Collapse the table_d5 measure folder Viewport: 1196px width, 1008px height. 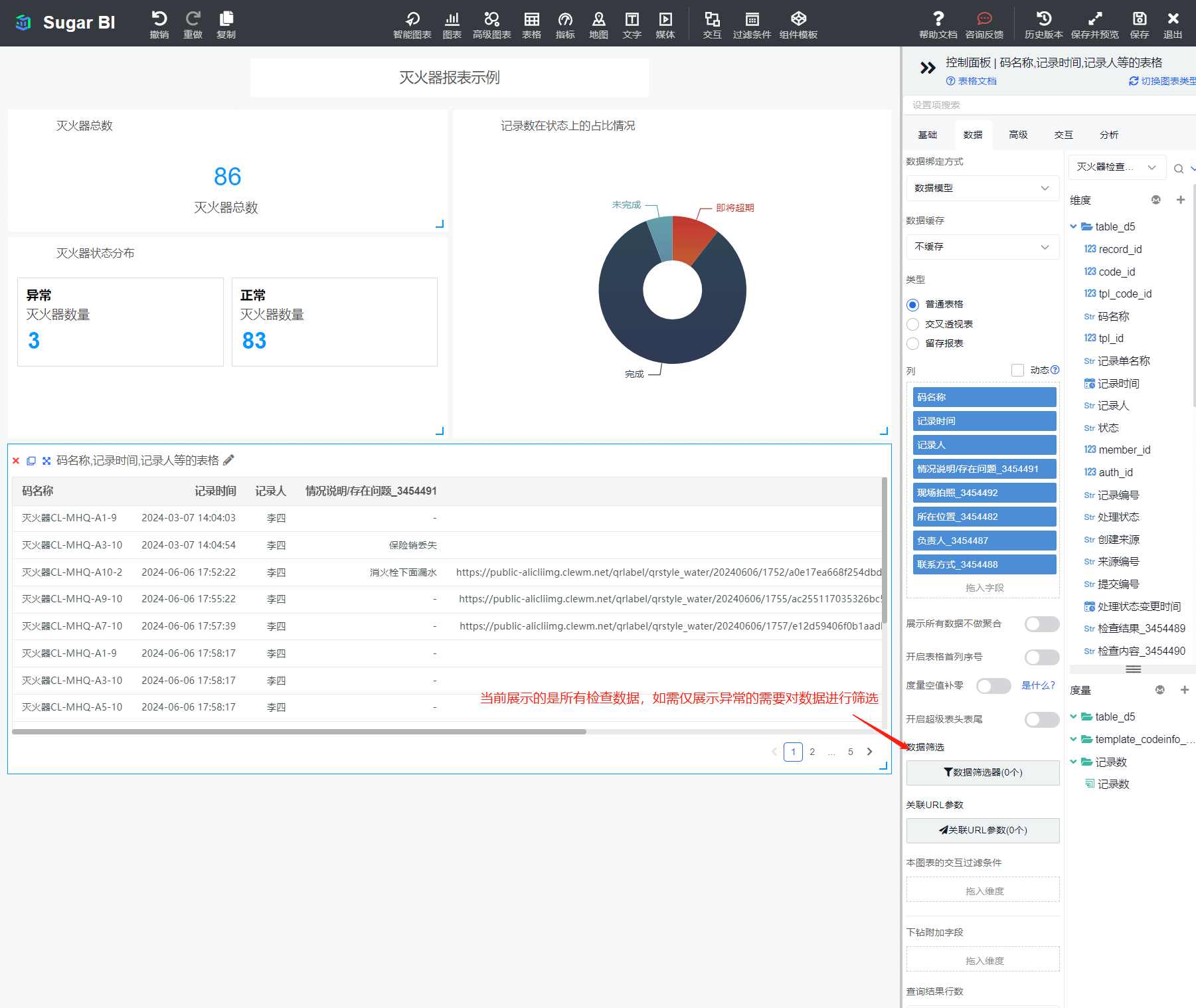[x=1074, y=716]
